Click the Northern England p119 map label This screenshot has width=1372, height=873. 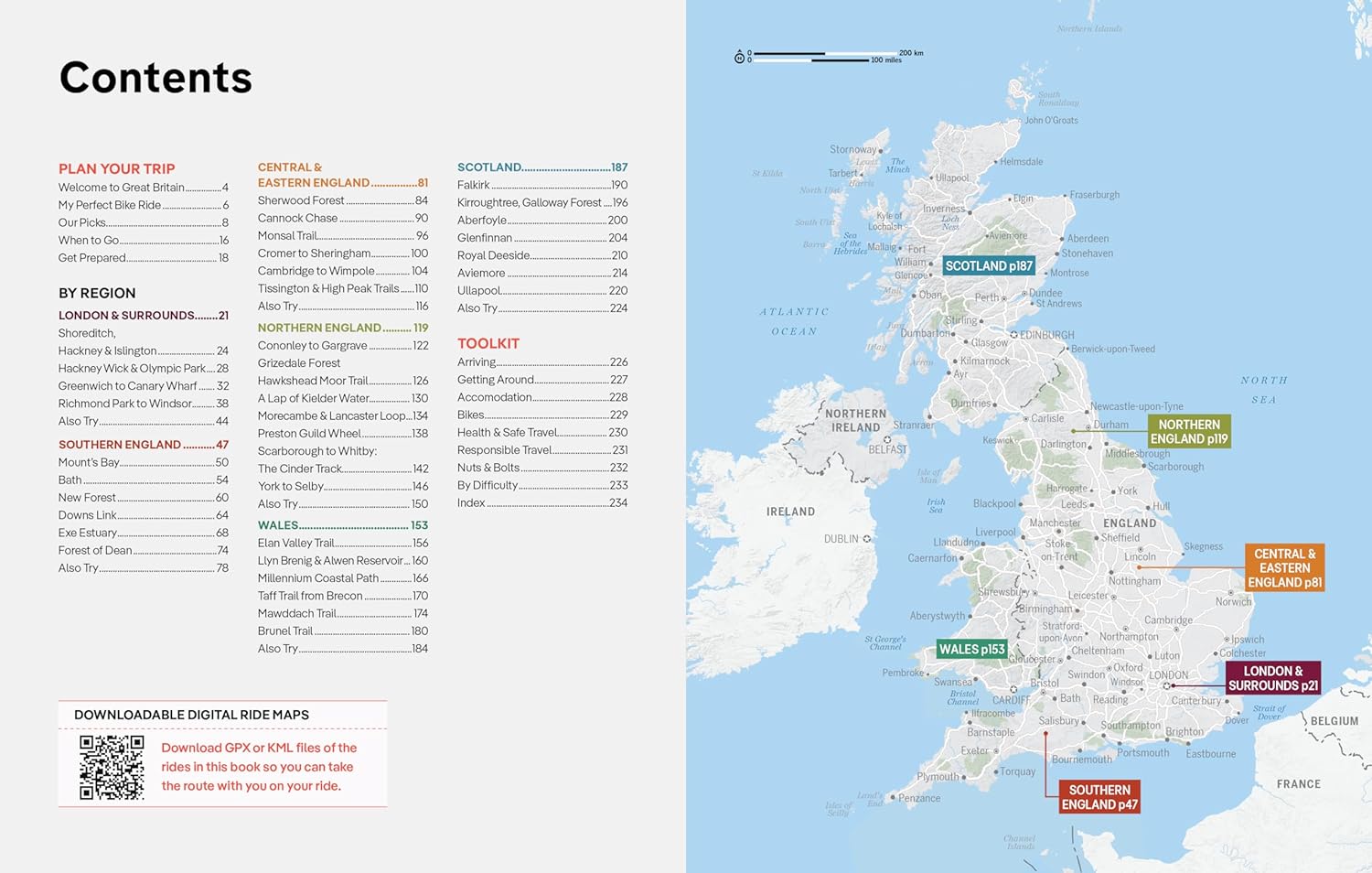(x=1188, y=432)
